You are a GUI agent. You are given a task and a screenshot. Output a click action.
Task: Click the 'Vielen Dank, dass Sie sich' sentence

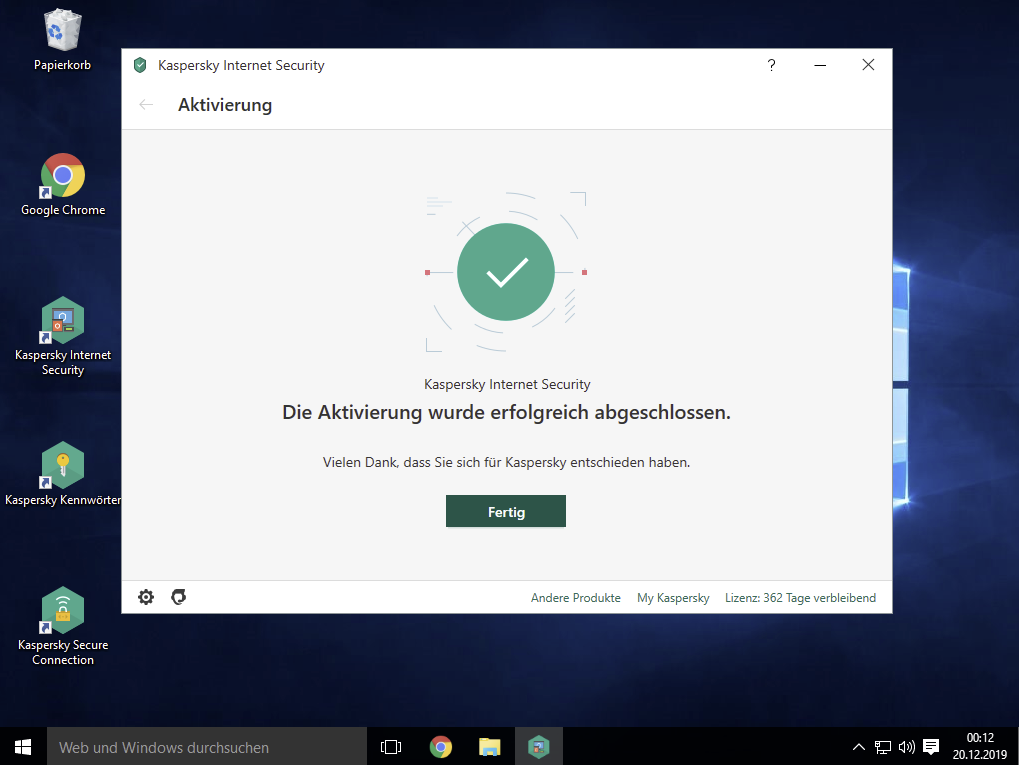[506, 462]
